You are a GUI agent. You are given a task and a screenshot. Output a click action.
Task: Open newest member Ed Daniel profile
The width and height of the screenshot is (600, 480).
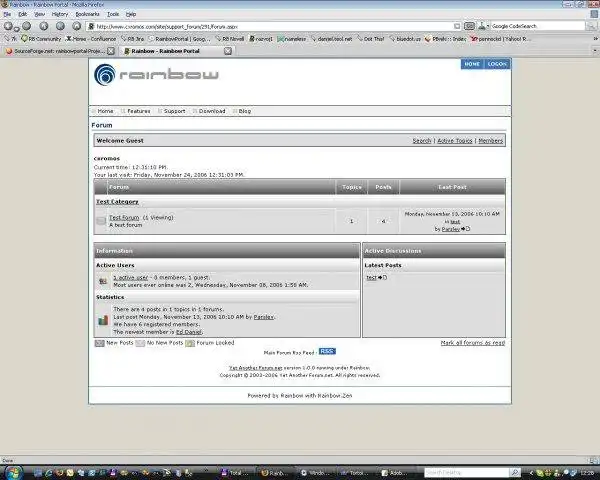[x=189, y=332]
